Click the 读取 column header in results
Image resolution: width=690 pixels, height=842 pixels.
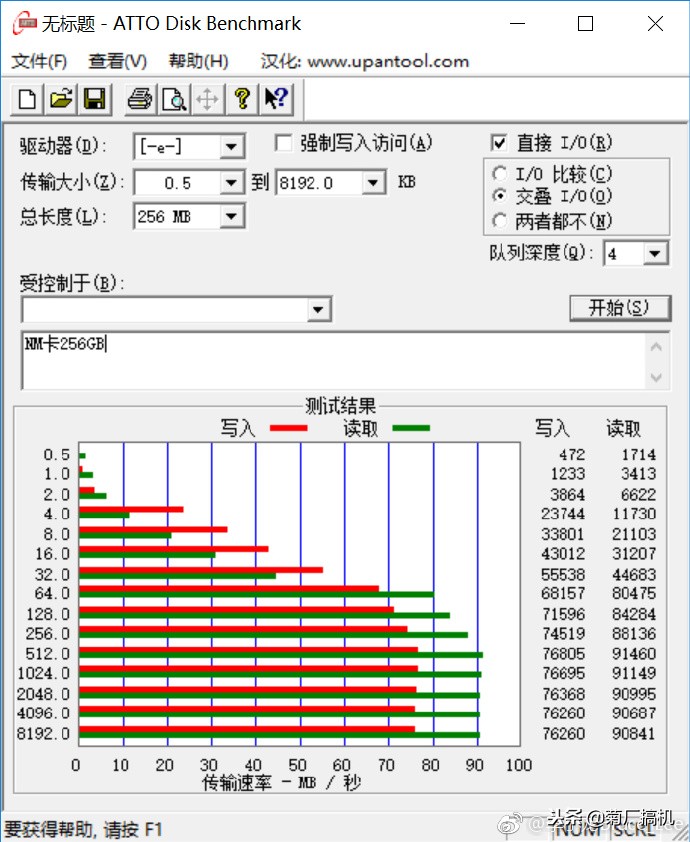(x=623, y=429)
